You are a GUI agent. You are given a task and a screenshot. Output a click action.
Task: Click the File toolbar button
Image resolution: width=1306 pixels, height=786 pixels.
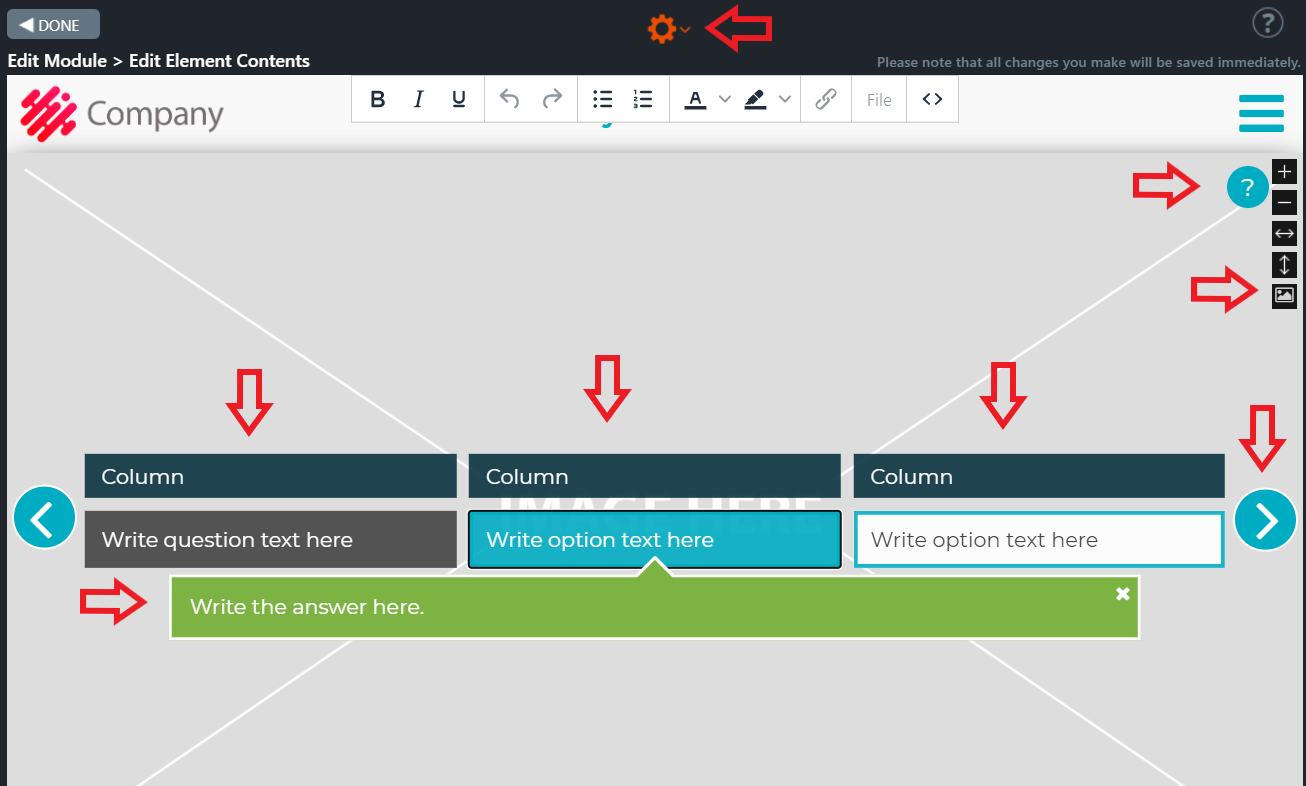pyautogui.click(x=879, y=99)
